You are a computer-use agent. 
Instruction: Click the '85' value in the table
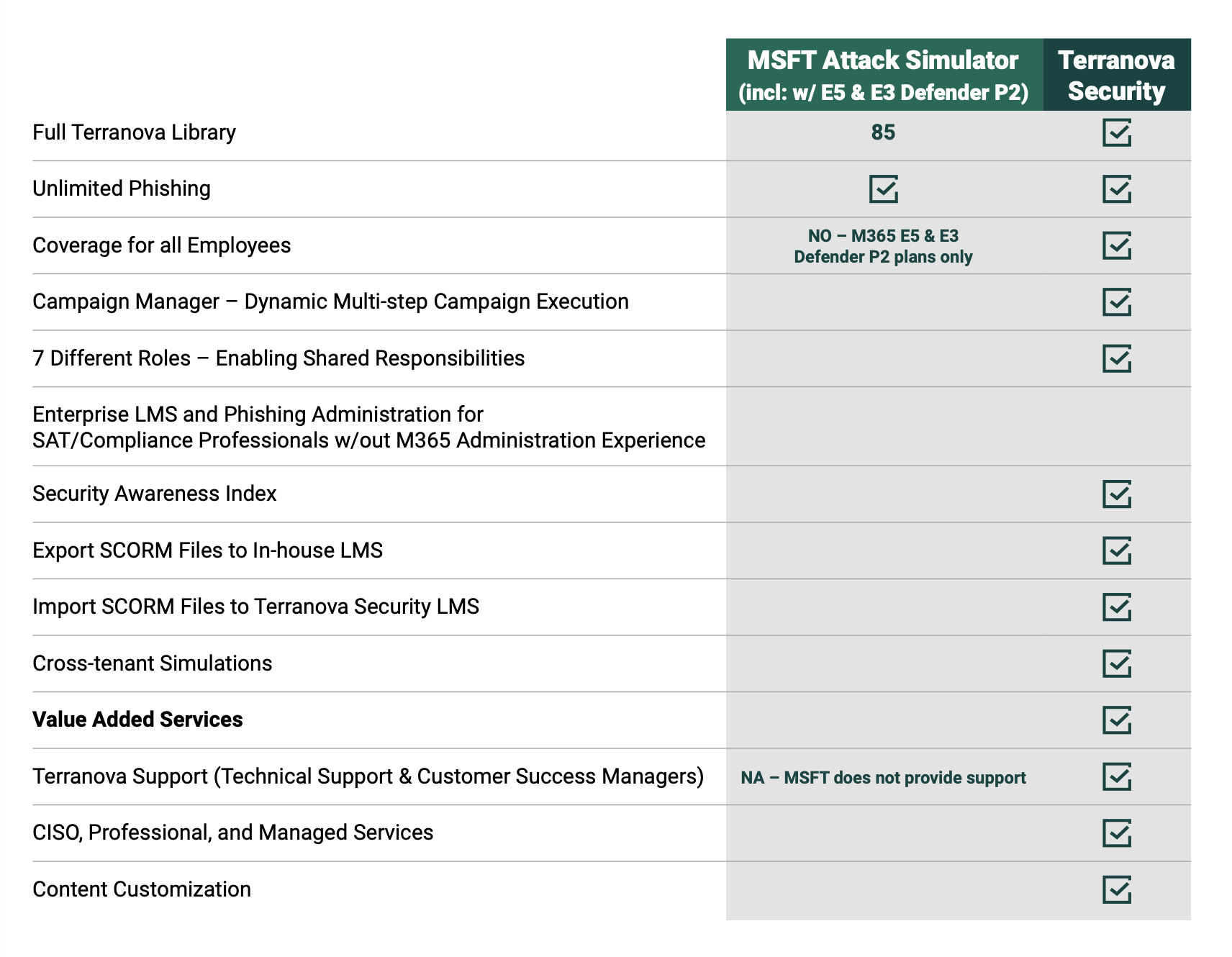[883, 132]
